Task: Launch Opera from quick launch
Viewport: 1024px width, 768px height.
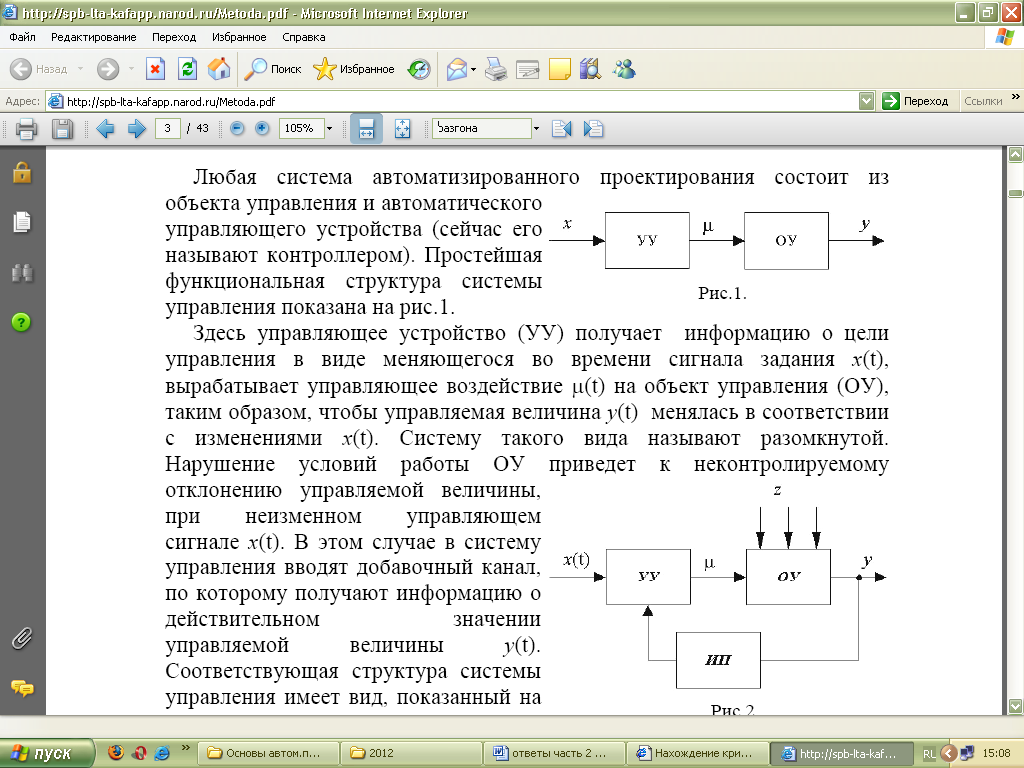Action: (x=139, y=753)
